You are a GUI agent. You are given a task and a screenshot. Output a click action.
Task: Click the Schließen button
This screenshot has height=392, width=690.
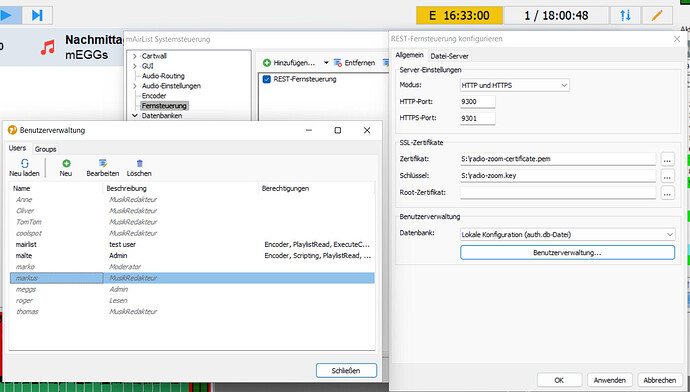346,370
